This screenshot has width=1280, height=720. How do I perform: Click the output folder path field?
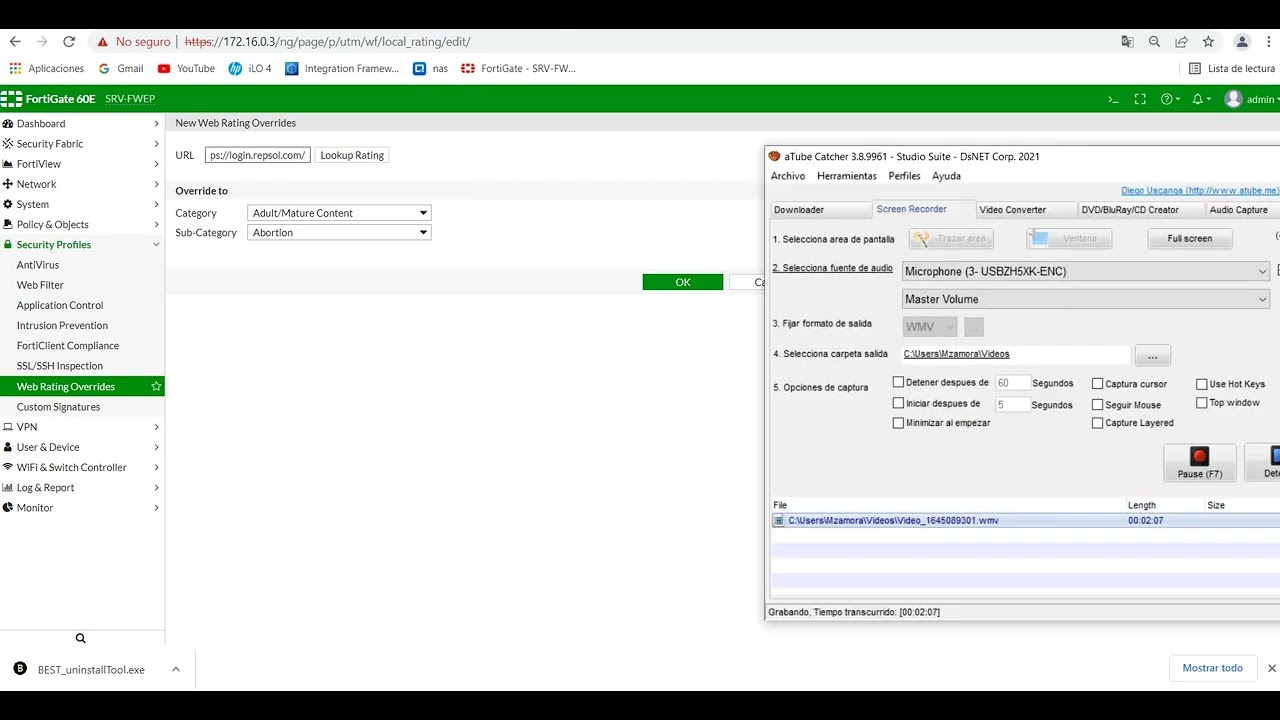1015,354
